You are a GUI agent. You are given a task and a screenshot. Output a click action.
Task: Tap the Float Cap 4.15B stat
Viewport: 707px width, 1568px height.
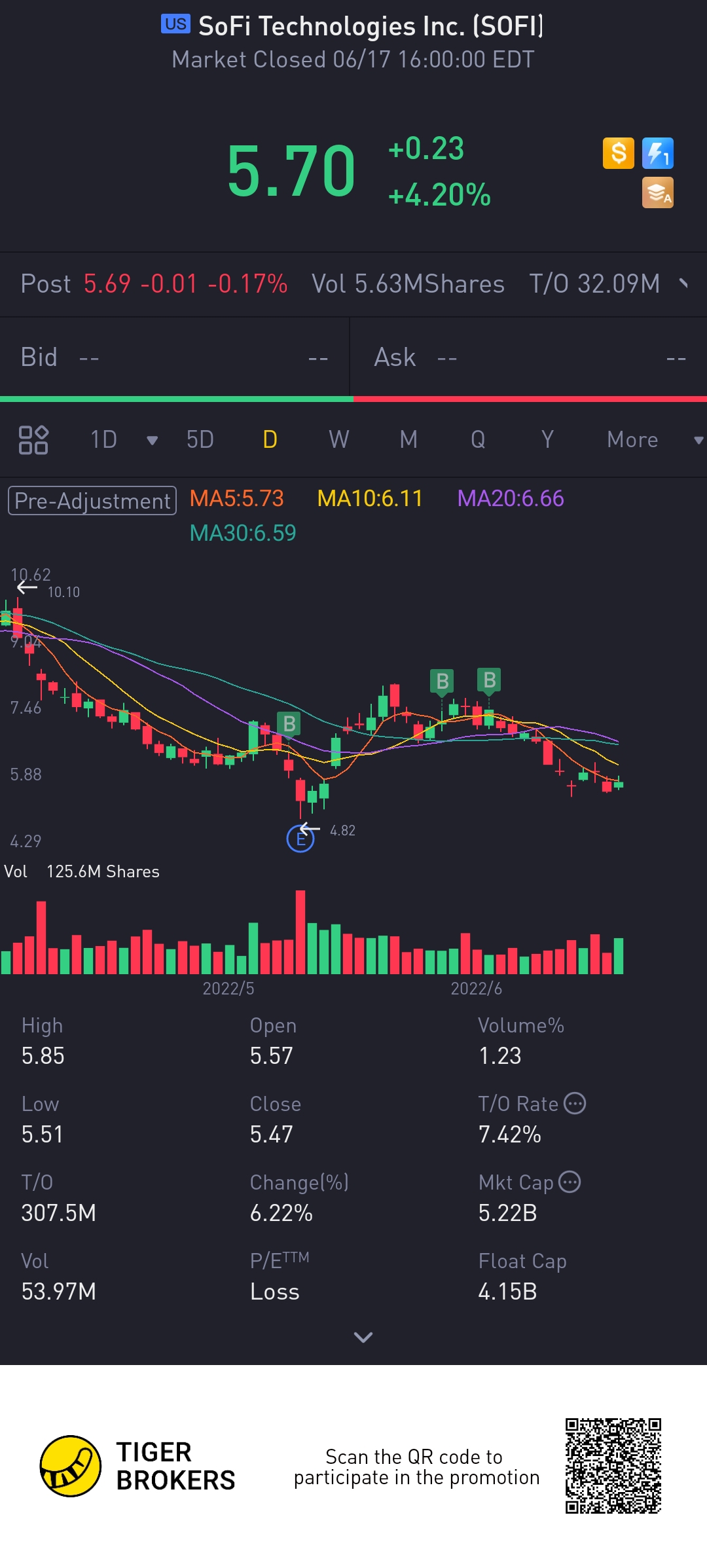pos(522,1277)
